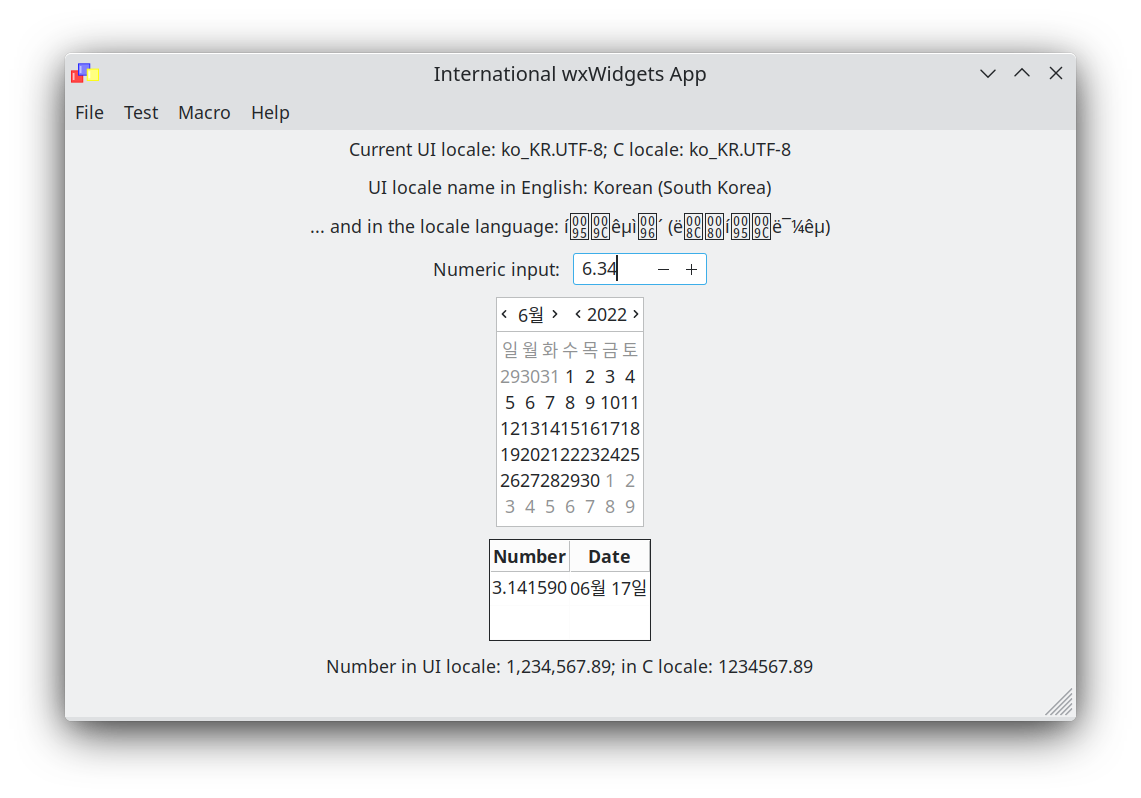The width and height of the screenshot is (1141, 798).
Task: Open the Test menu
Action: pyautogui.click(x=140, y=113)
